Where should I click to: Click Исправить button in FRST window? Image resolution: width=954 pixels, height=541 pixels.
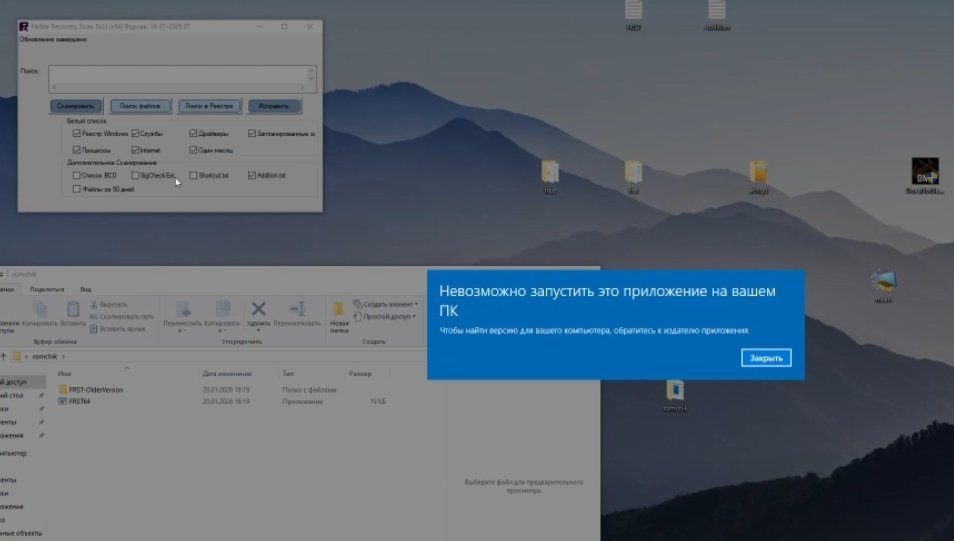coord(274,106)
